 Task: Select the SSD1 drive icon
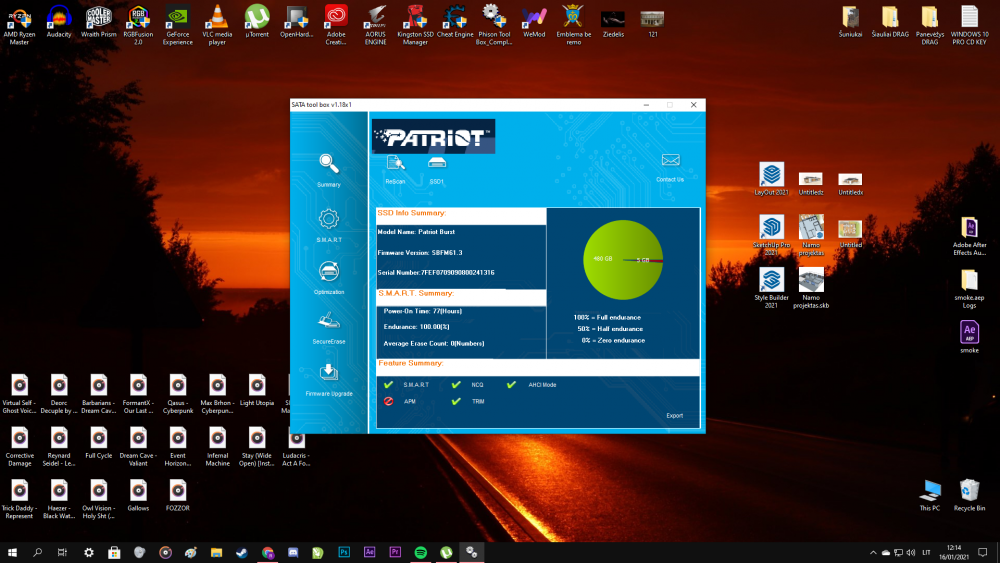coord(437,163)
